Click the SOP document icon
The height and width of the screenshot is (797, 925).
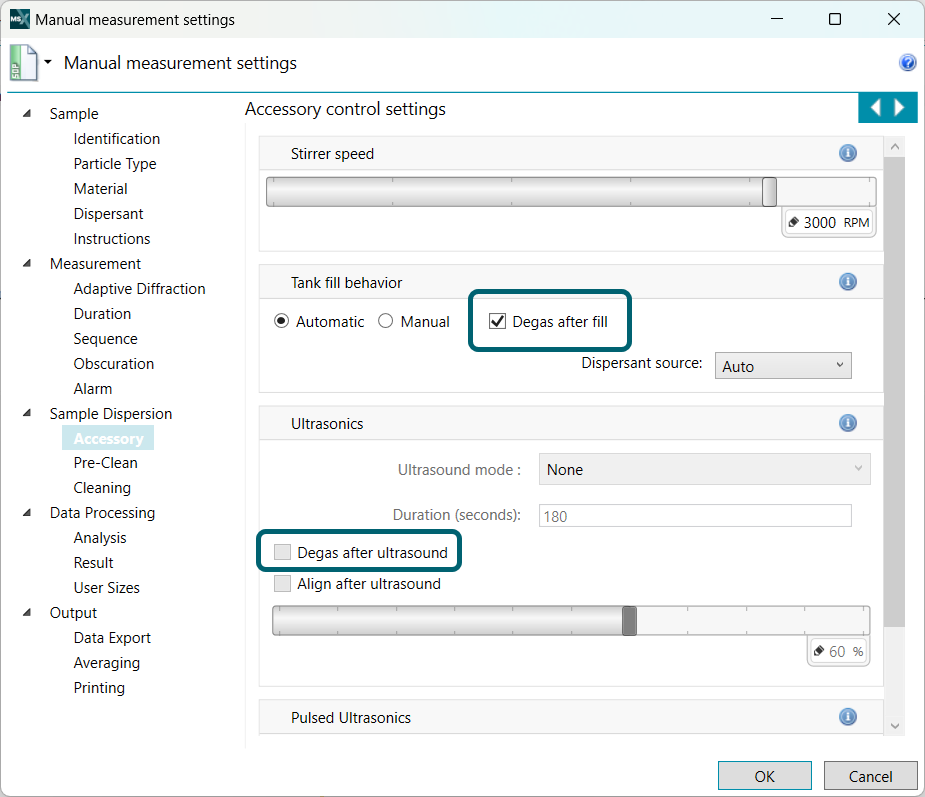tap(22, 63)
